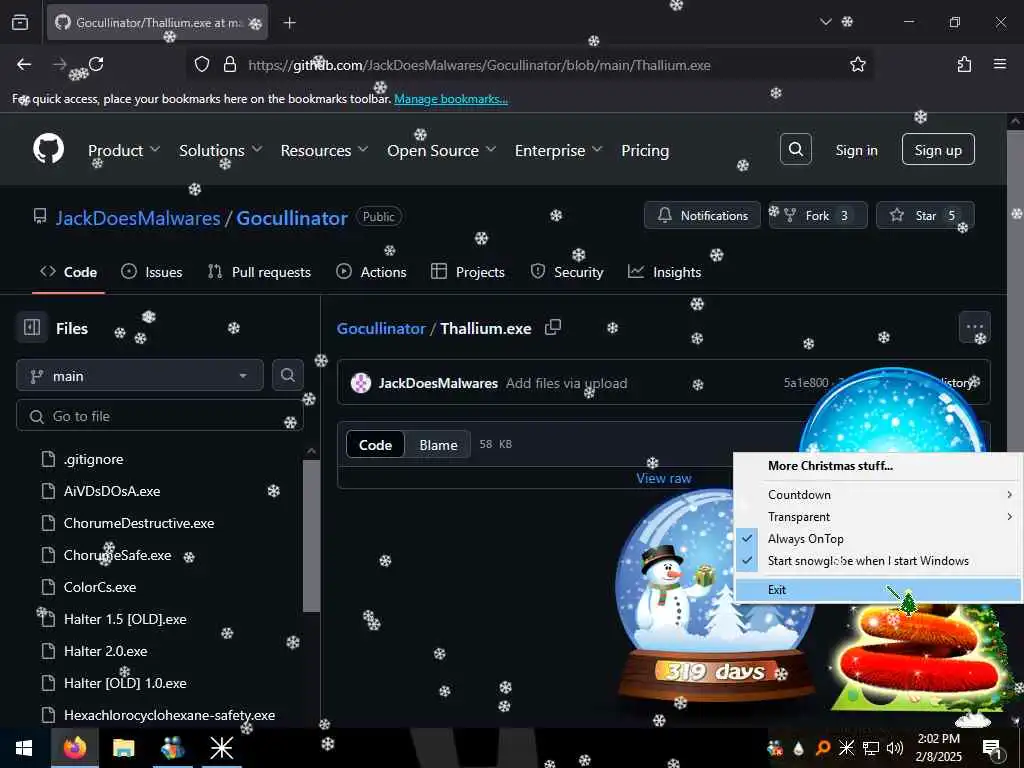Reload the current page
This screenshot has height=768, width=1024.
tap(96, 64)
